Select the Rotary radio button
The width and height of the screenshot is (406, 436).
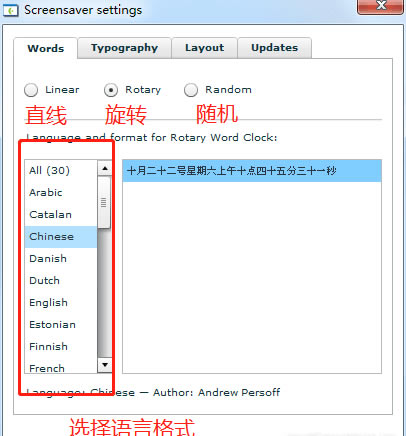(x=111, y=90)
